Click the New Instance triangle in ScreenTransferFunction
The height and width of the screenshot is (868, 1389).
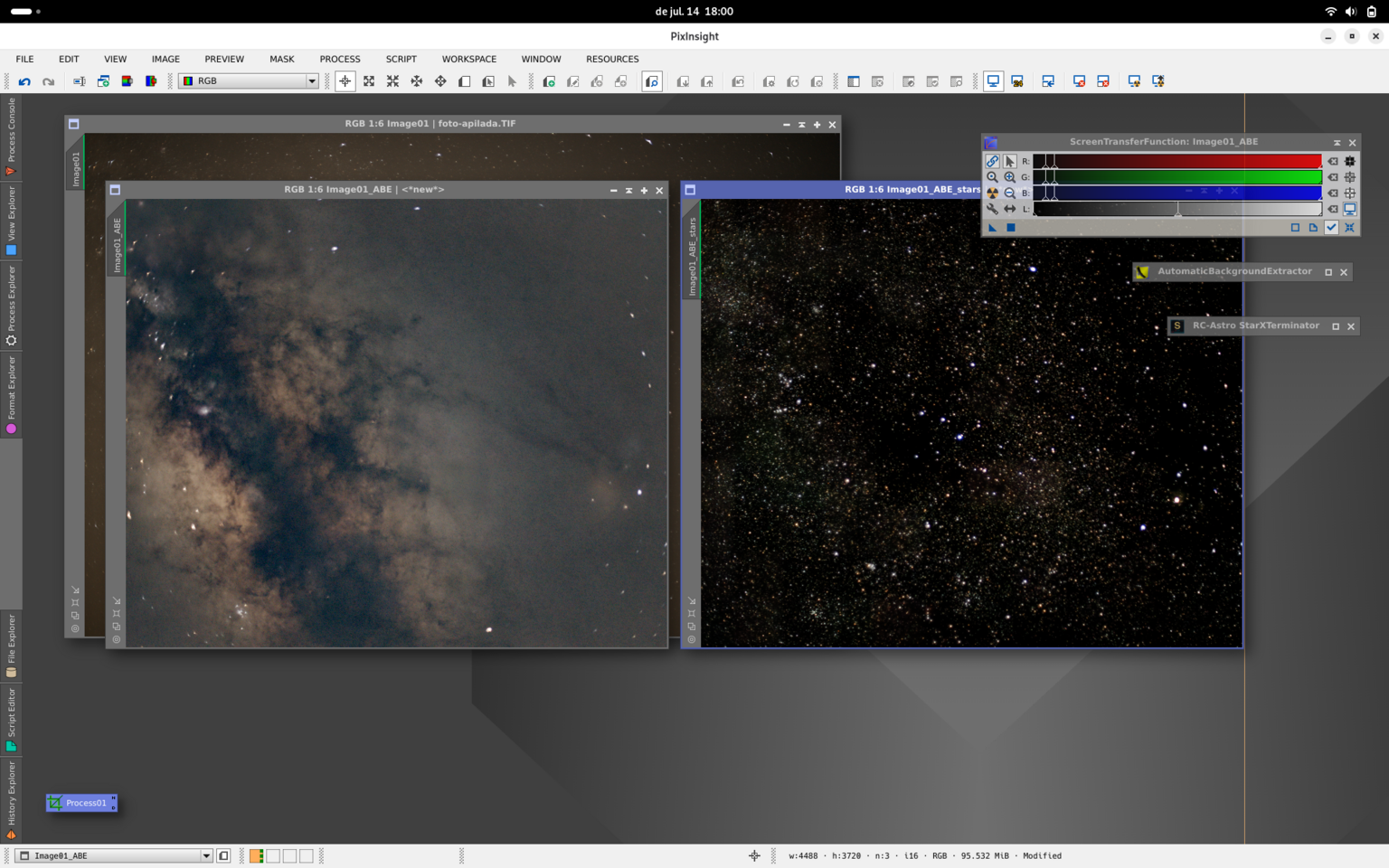tap(992, 228)
